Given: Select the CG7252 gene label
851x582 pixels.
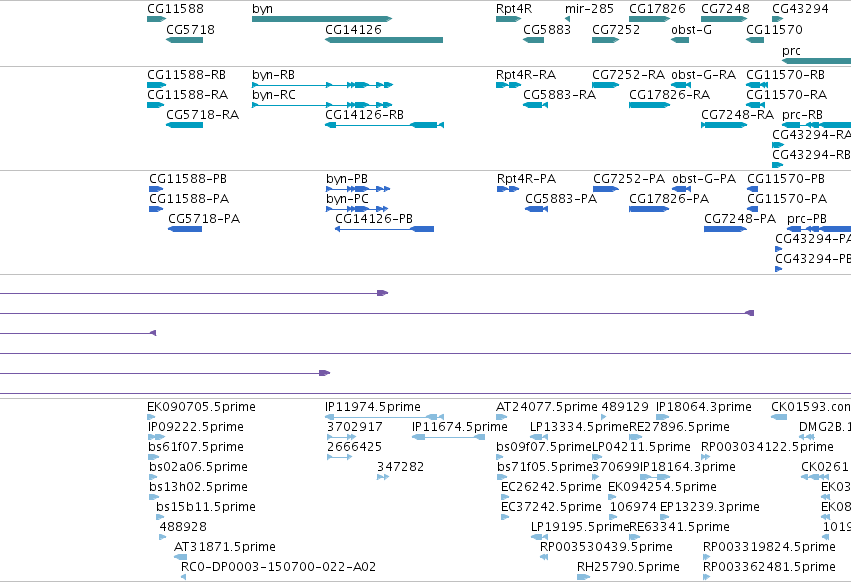Looking at the screenshot, I should (x=616, y=30).
